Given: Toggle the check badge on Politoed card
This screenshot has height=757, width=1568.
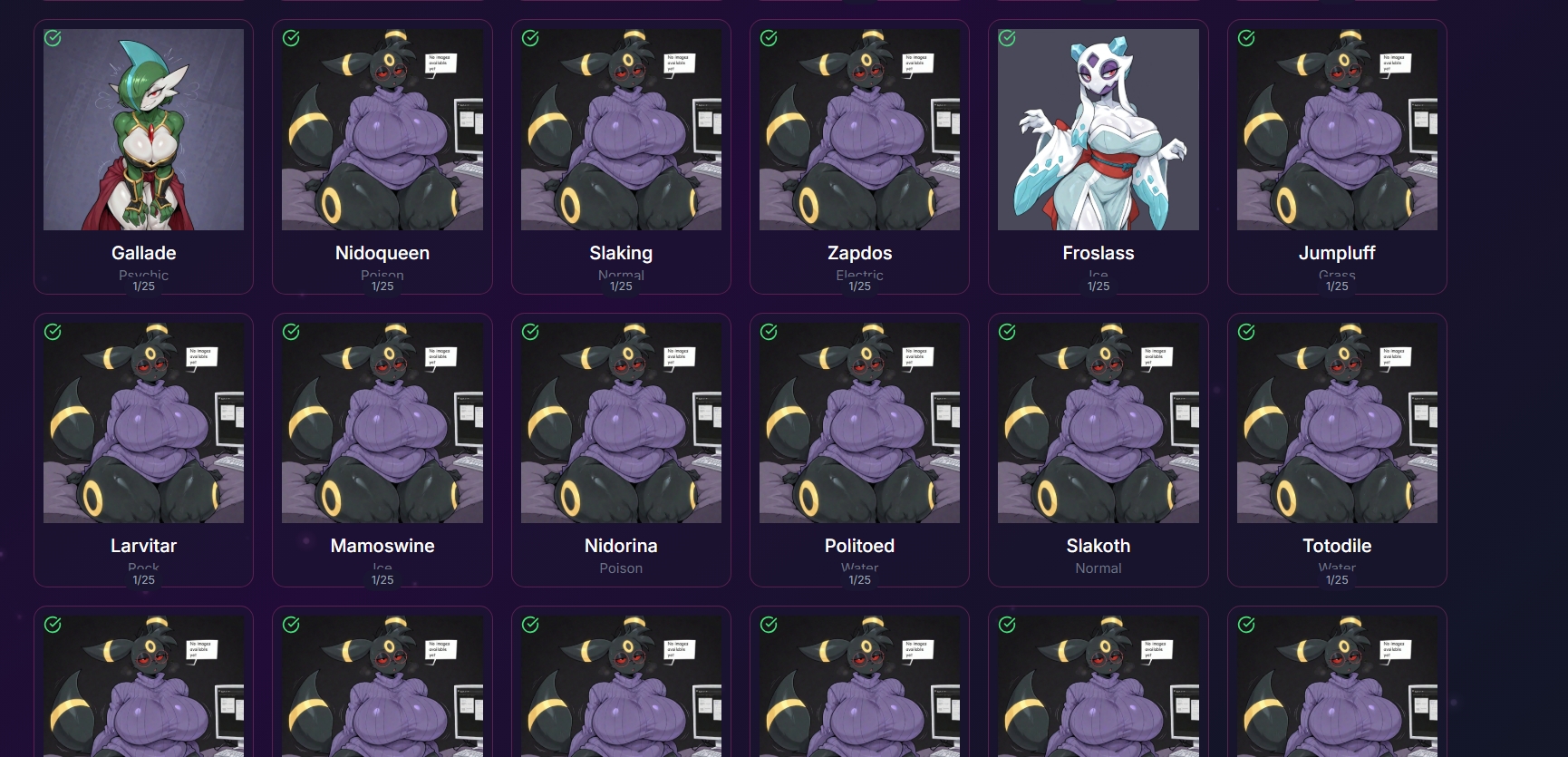Looking at the screenshot, I should coord(769,332).
